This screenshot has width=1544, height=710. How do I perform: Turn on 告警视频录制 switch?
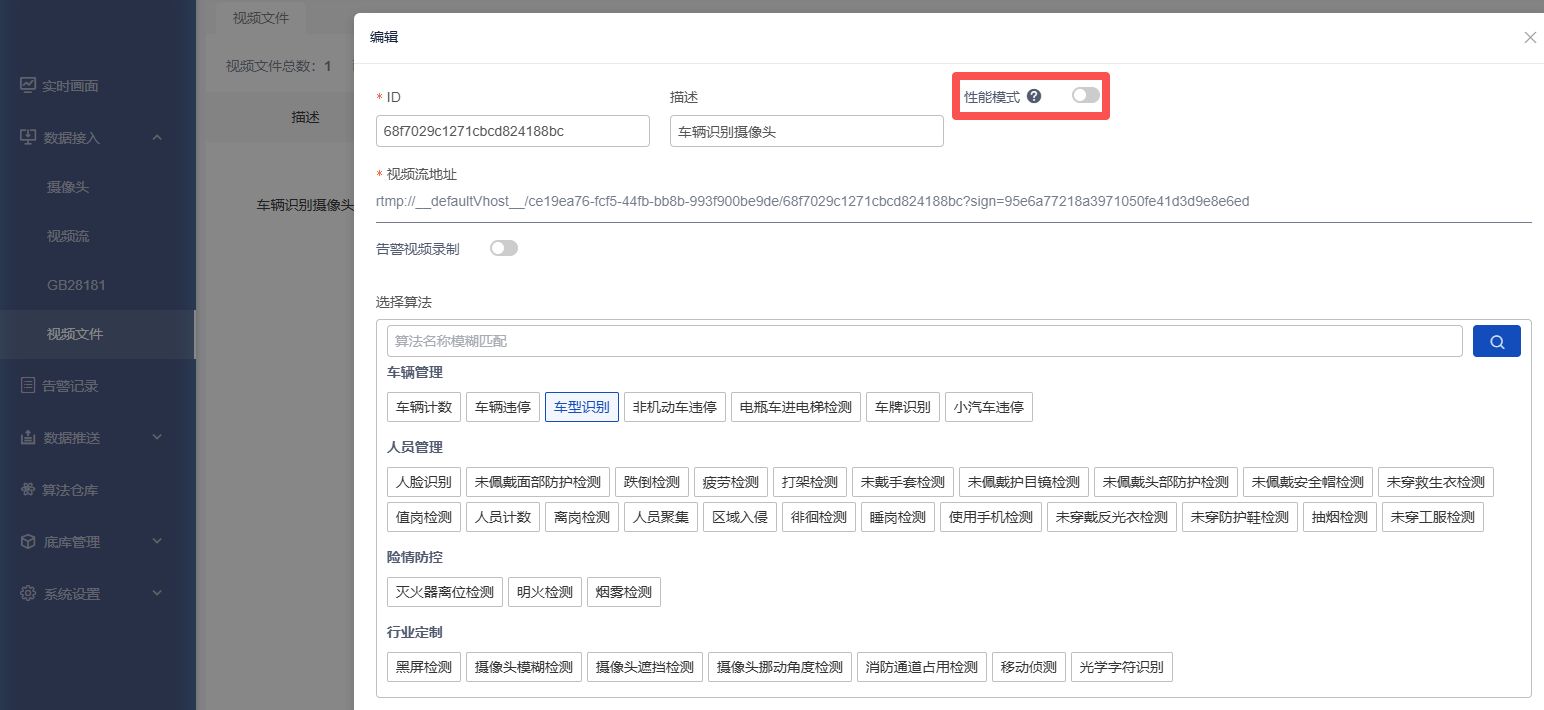(504, 249)
